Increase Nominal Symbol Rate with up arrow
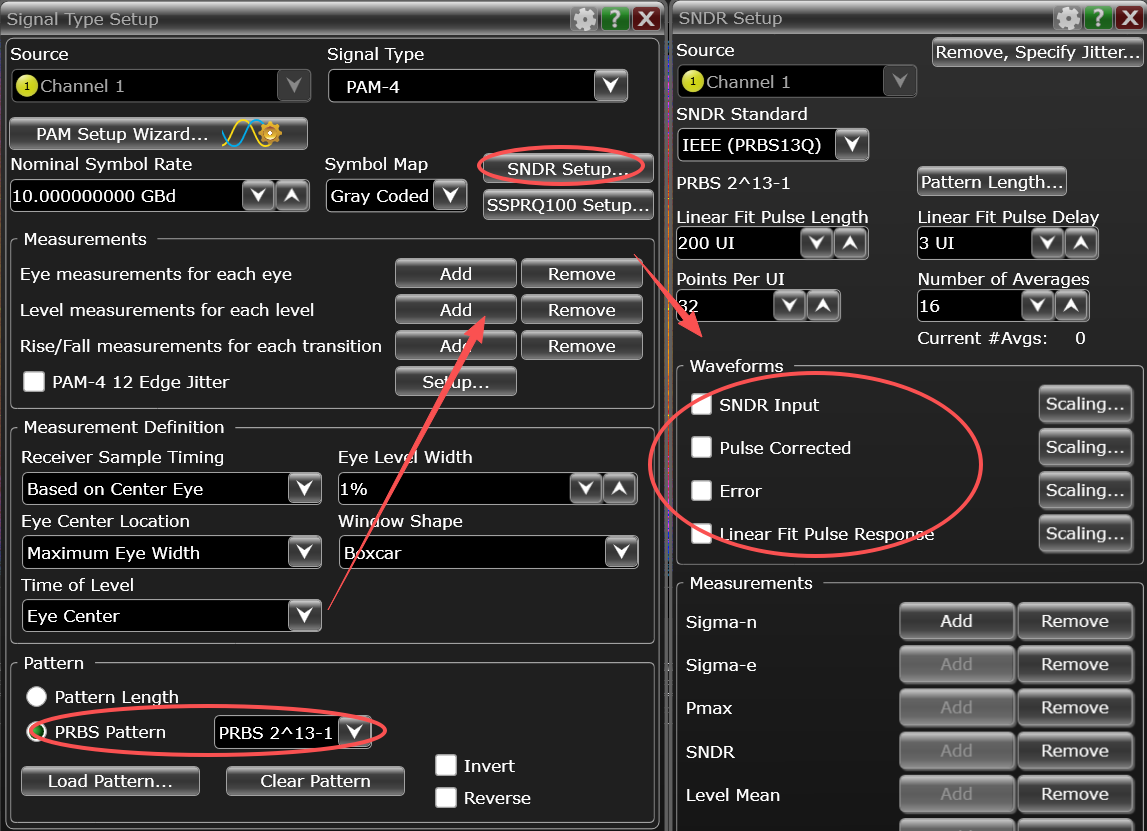 [292, 196]
